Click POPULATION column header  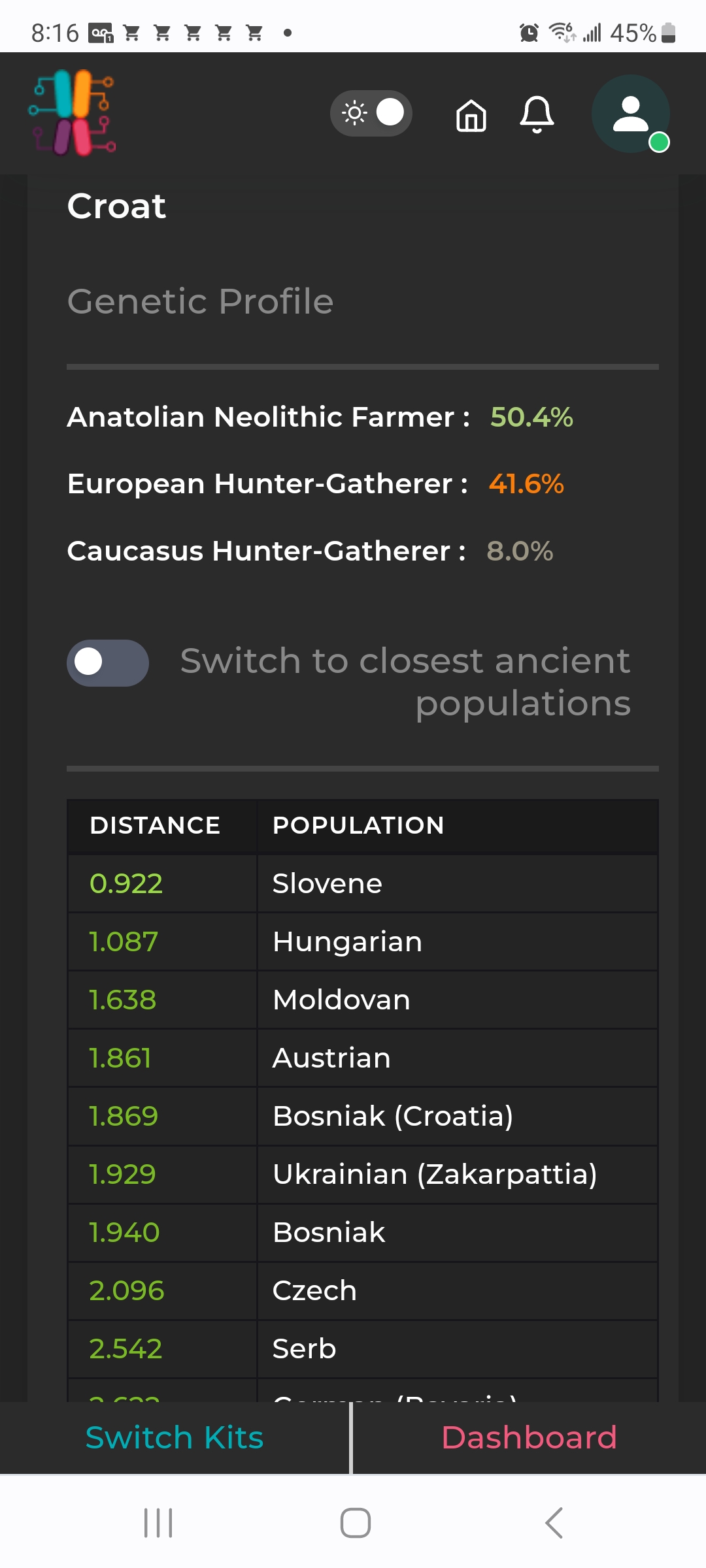[358, 825]
